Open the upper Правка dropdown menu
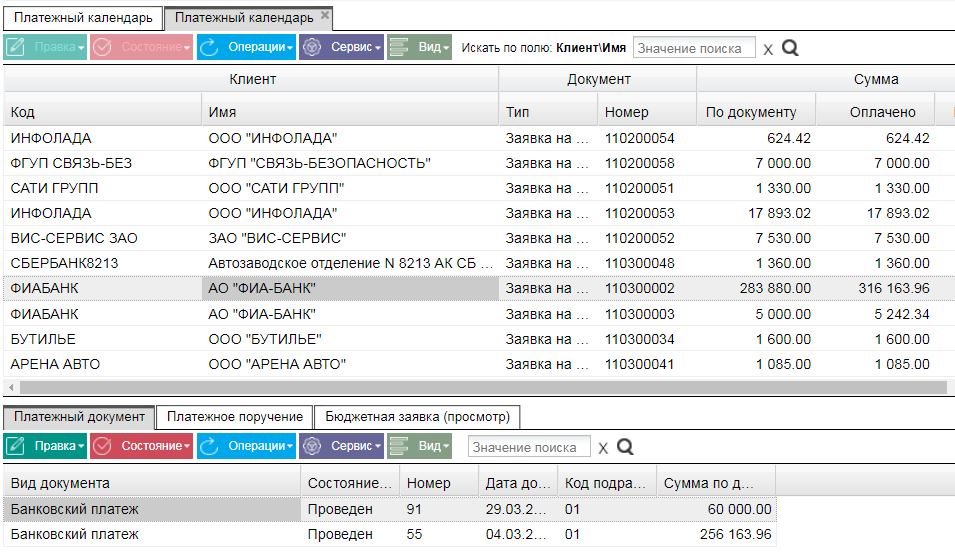955x556 pixels. 45,47
